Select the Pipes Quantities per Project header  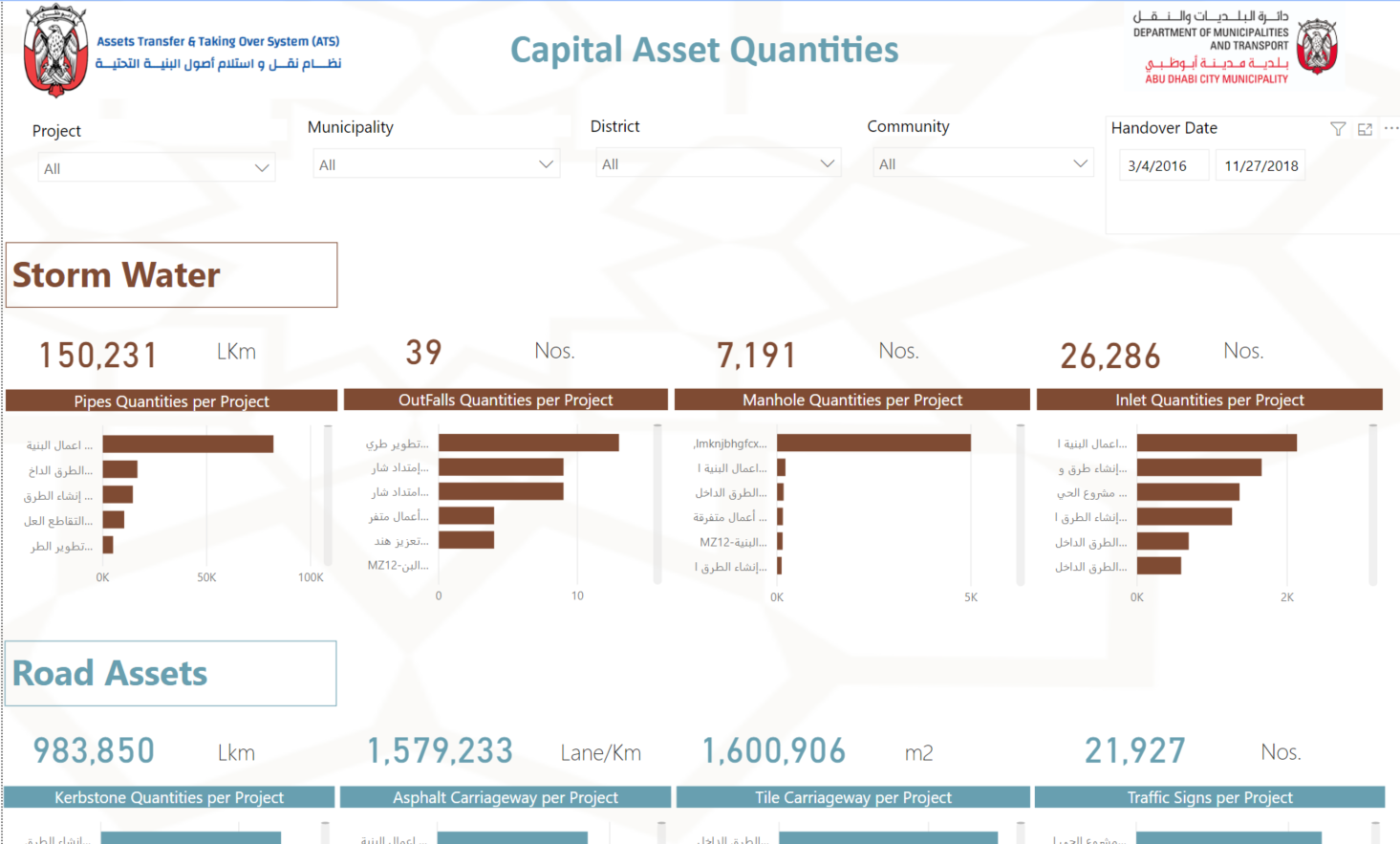pyautogui.click(x=172, y=400)
